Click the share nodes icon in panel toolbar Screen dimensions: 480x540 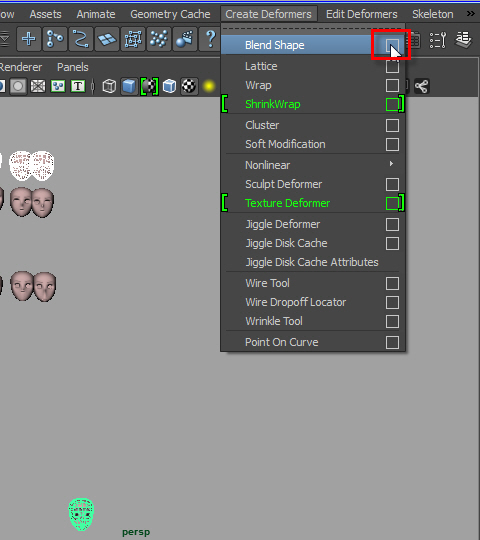(421, 86)
